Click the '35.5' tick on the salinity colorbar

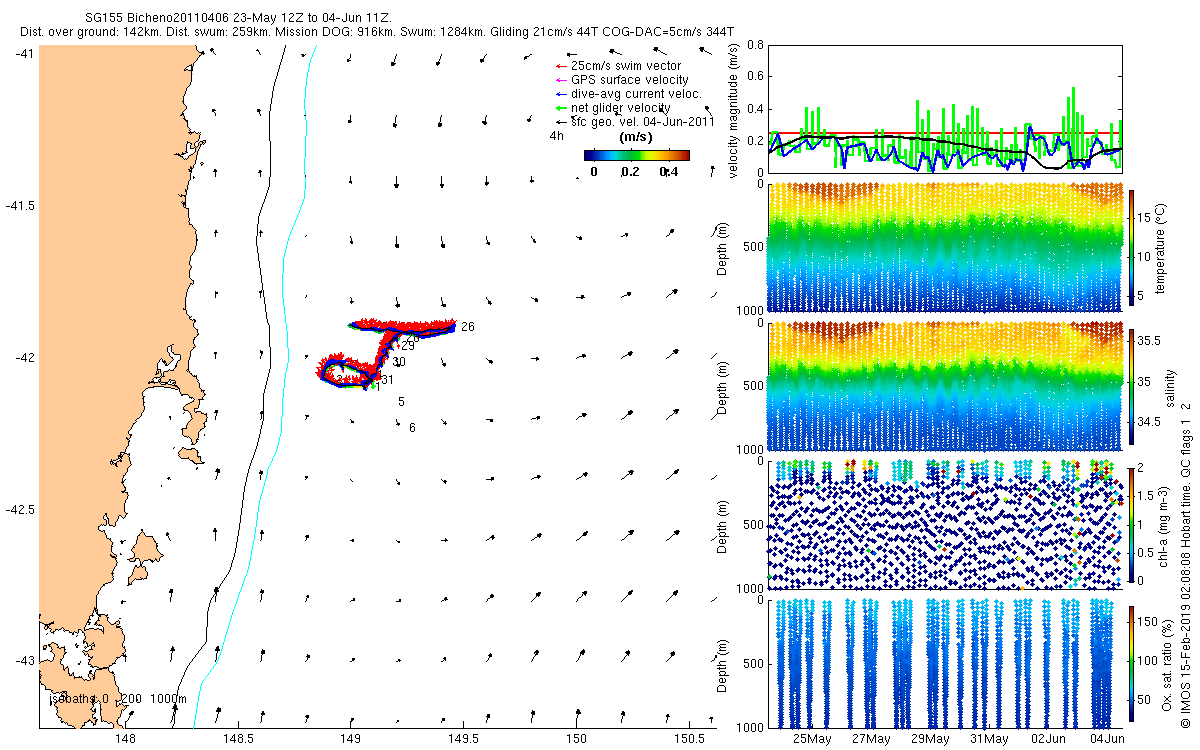[x=1149, y=341]
